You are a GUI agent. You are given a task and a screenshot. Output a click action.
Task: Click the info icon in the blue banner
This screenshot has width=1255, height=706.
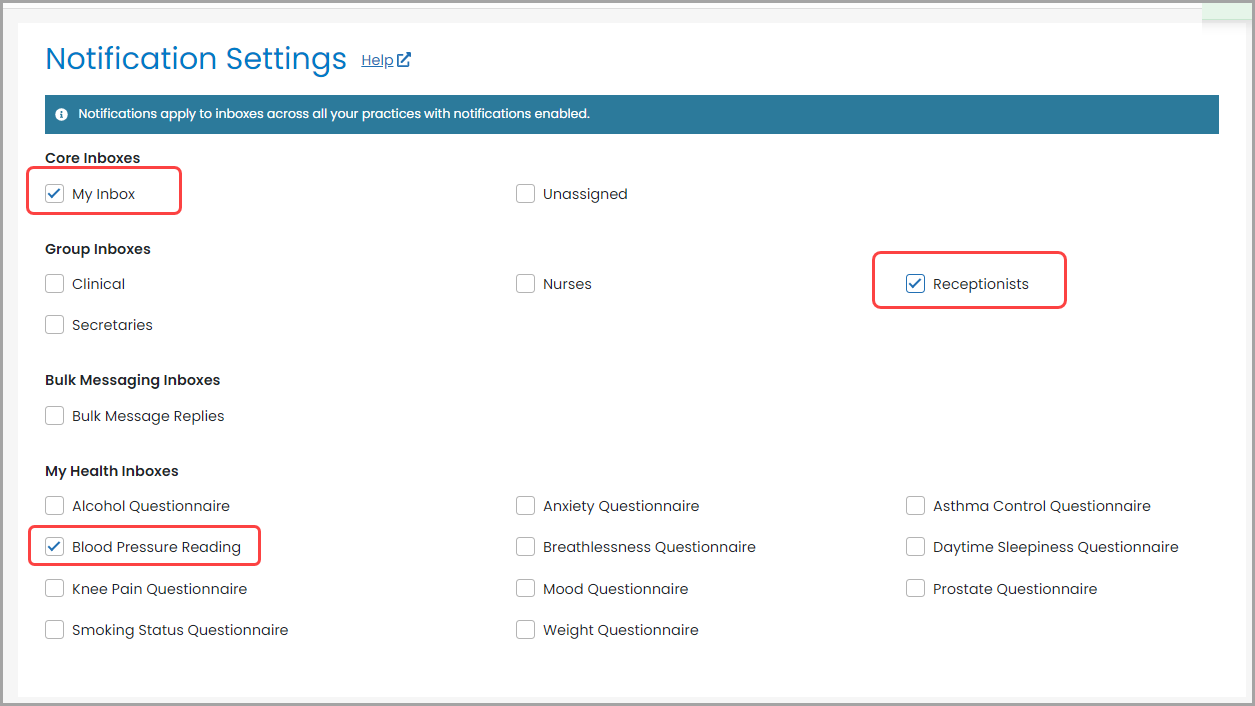[62, 114]
